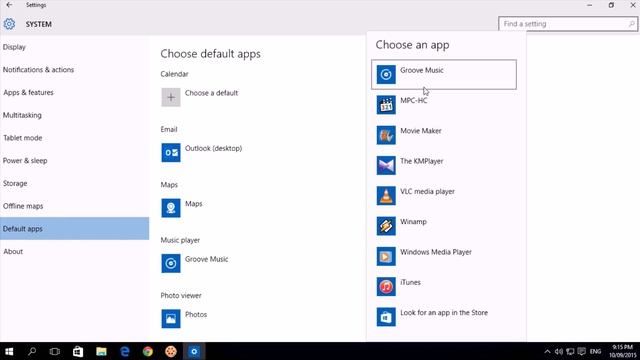Open the network icon in system tray

[570, 351]
